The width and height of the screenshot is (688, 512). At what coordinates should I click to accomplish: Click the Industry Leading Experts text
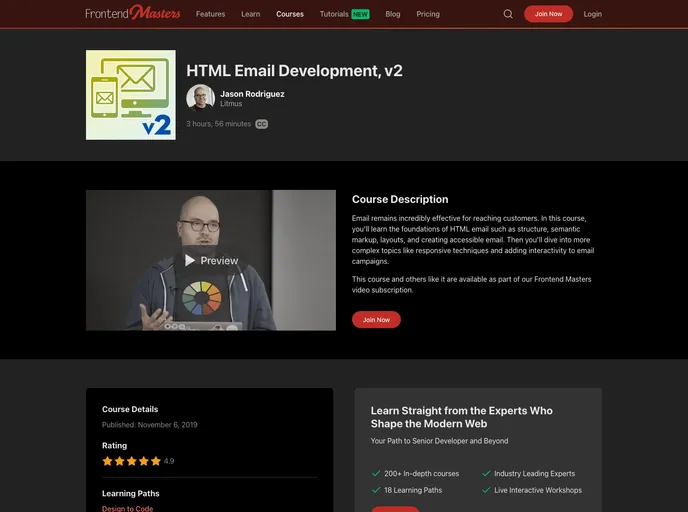(x=534, y=474)
